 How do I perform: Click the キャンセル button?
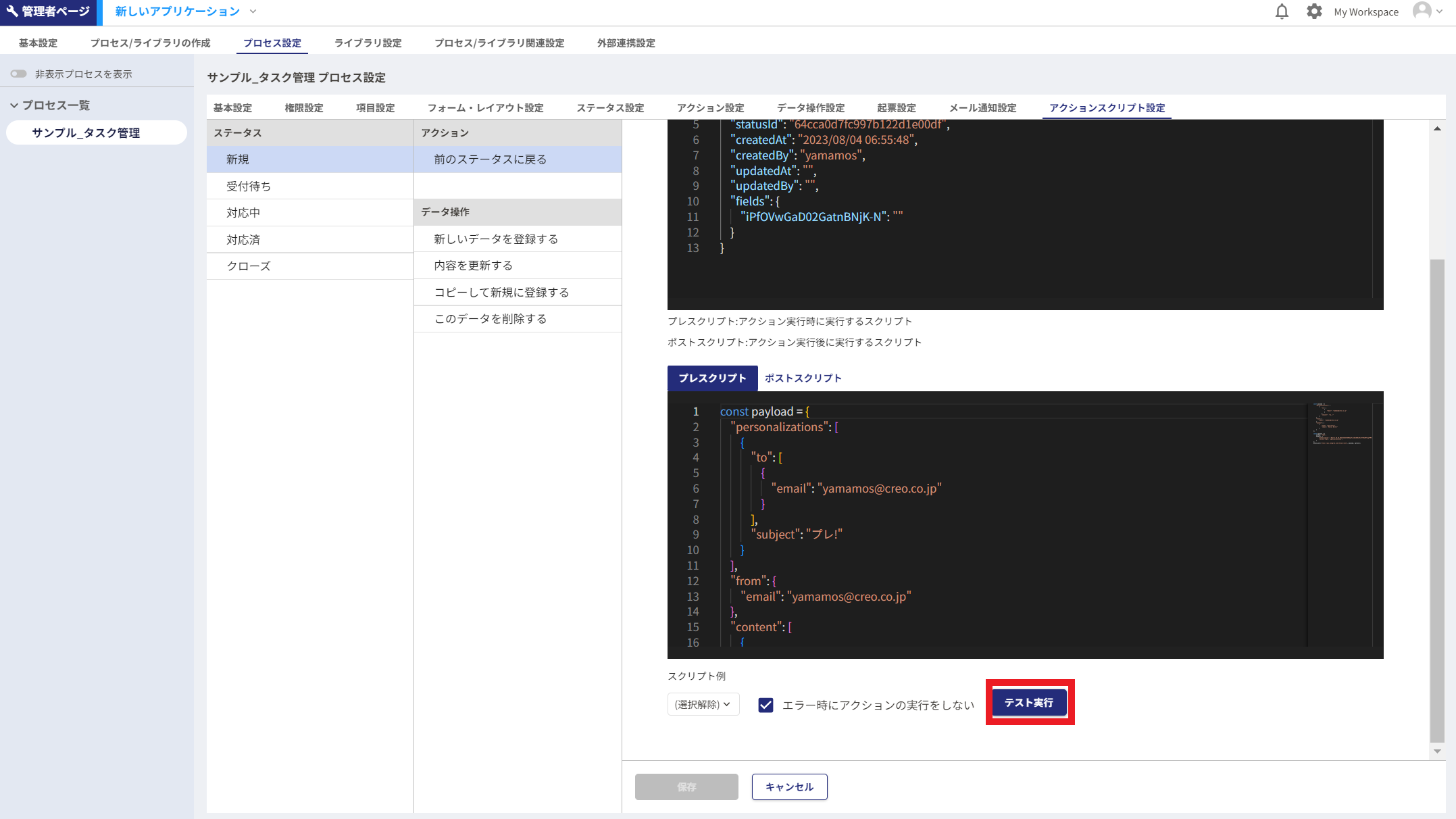point(789,787)
